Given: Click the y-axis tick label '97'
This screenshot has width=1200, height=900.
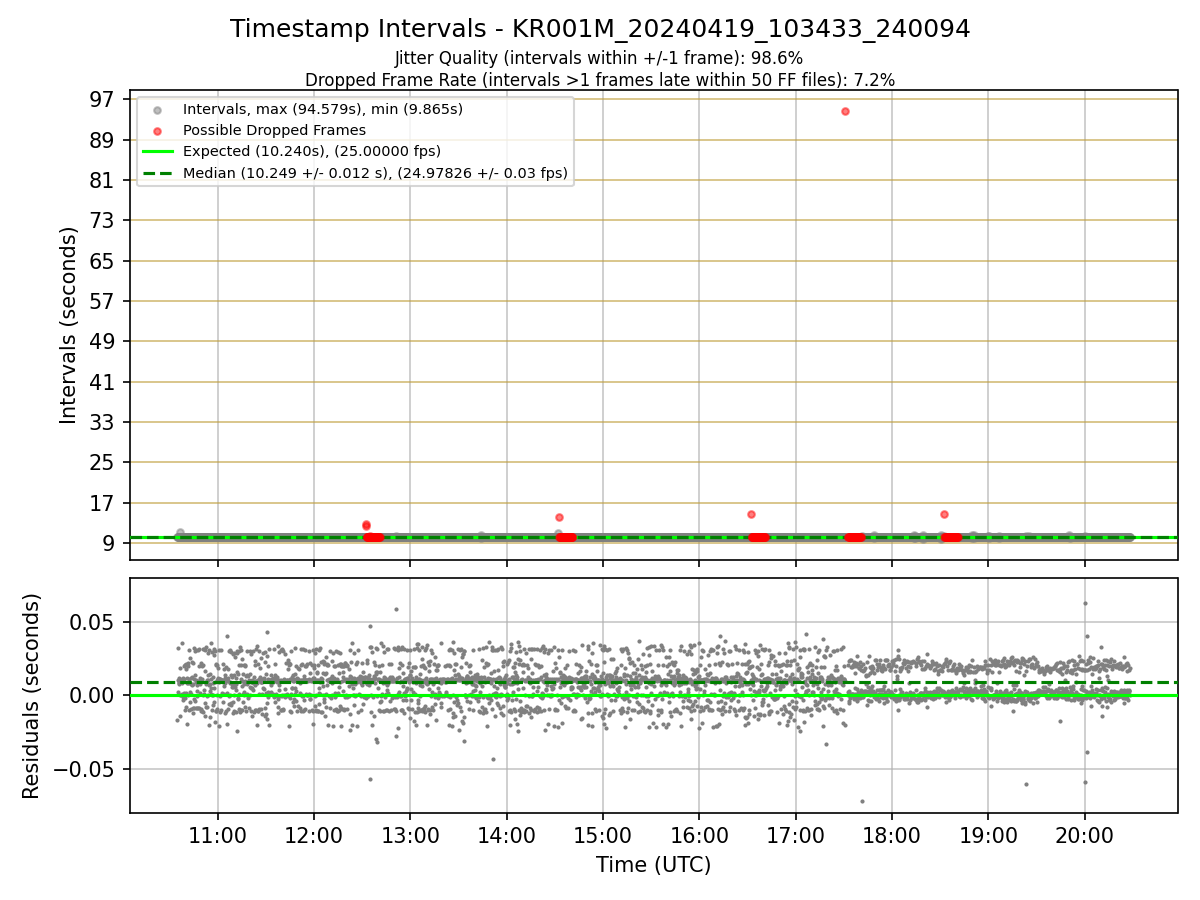Looking at the screenshot, I should [x=103, y=99].
